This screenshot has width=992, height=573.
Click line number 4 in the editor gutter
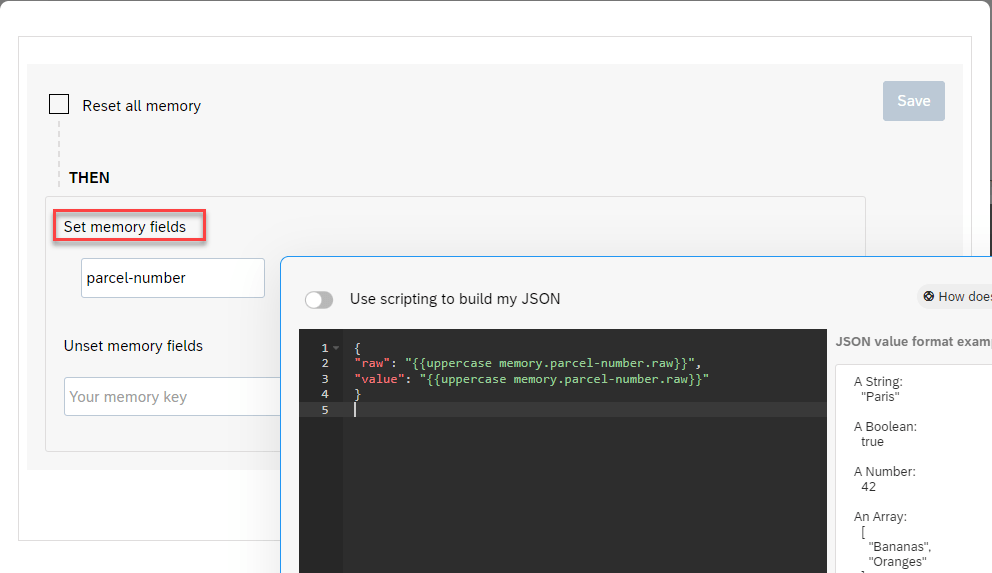pyautogui.click(x=325, y=395)
